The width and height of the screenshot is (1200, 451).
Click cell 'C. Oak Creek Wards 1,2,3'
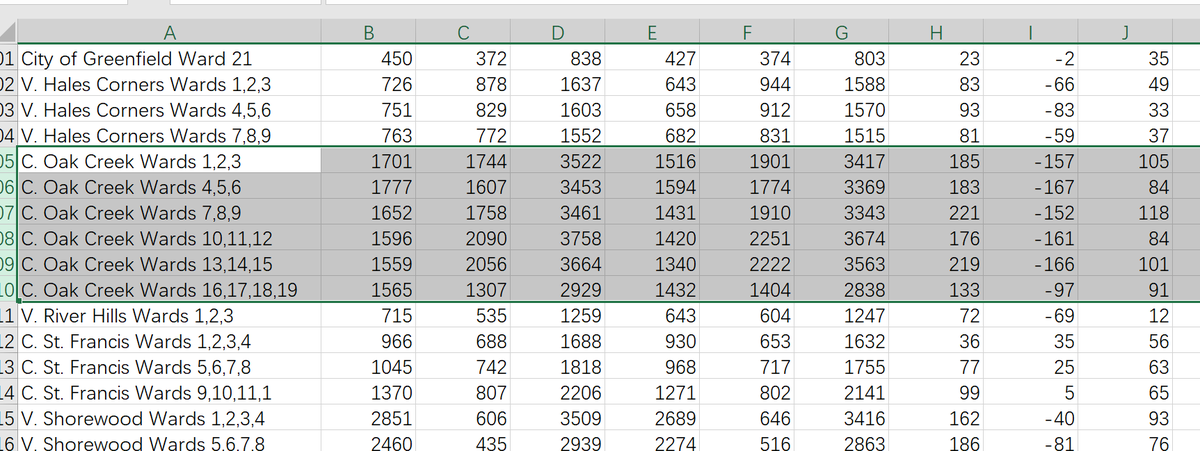(x=168, y=160)
